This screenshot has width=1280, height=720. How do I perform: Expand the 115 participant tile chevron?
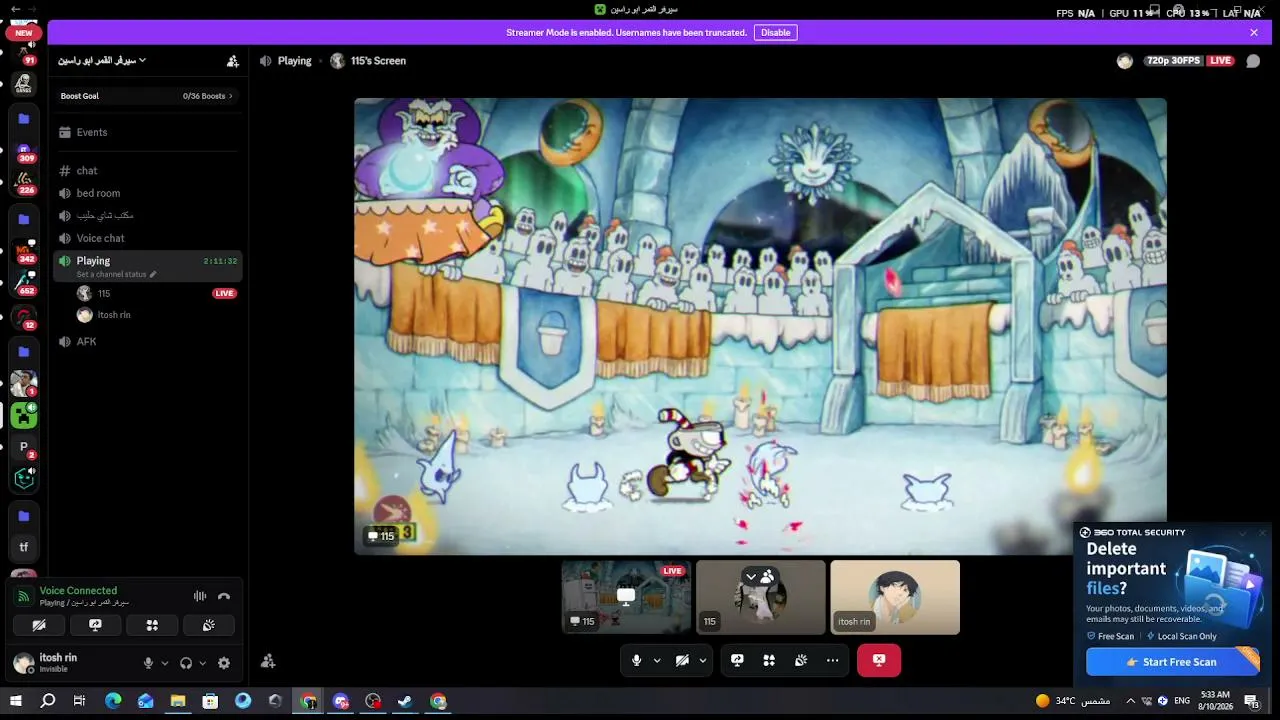point(751,577)
